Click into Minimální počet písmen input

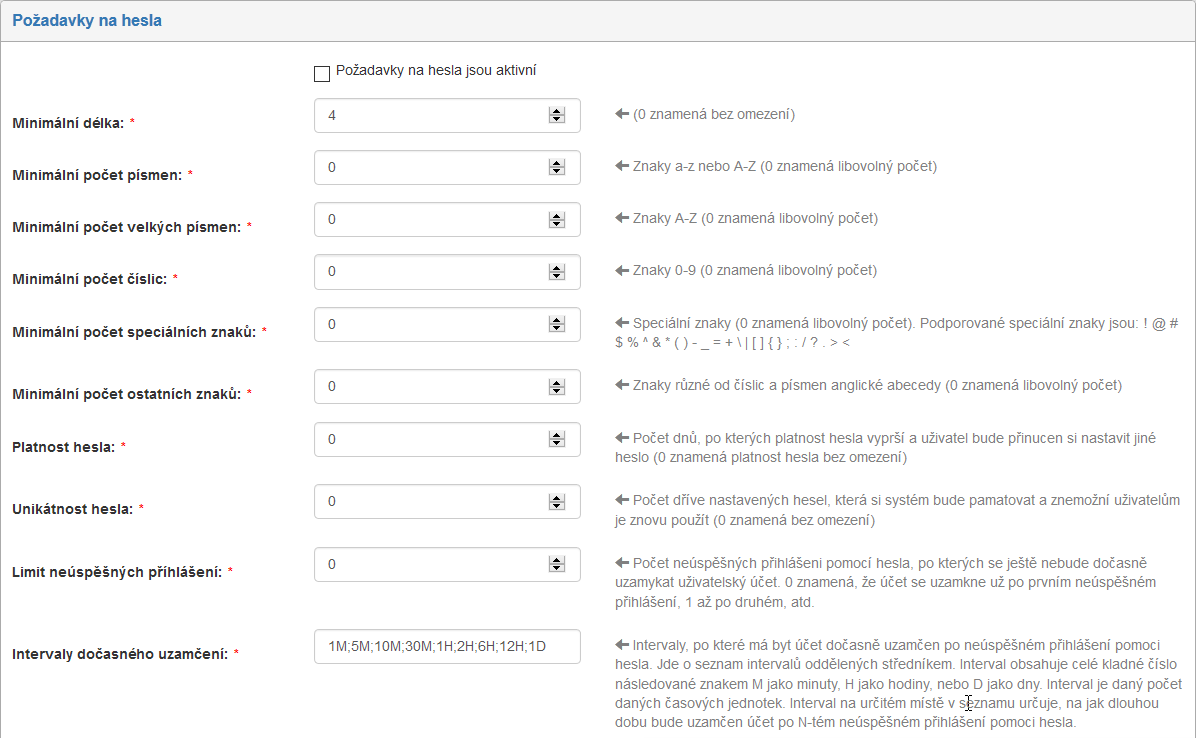click(430, 168)
